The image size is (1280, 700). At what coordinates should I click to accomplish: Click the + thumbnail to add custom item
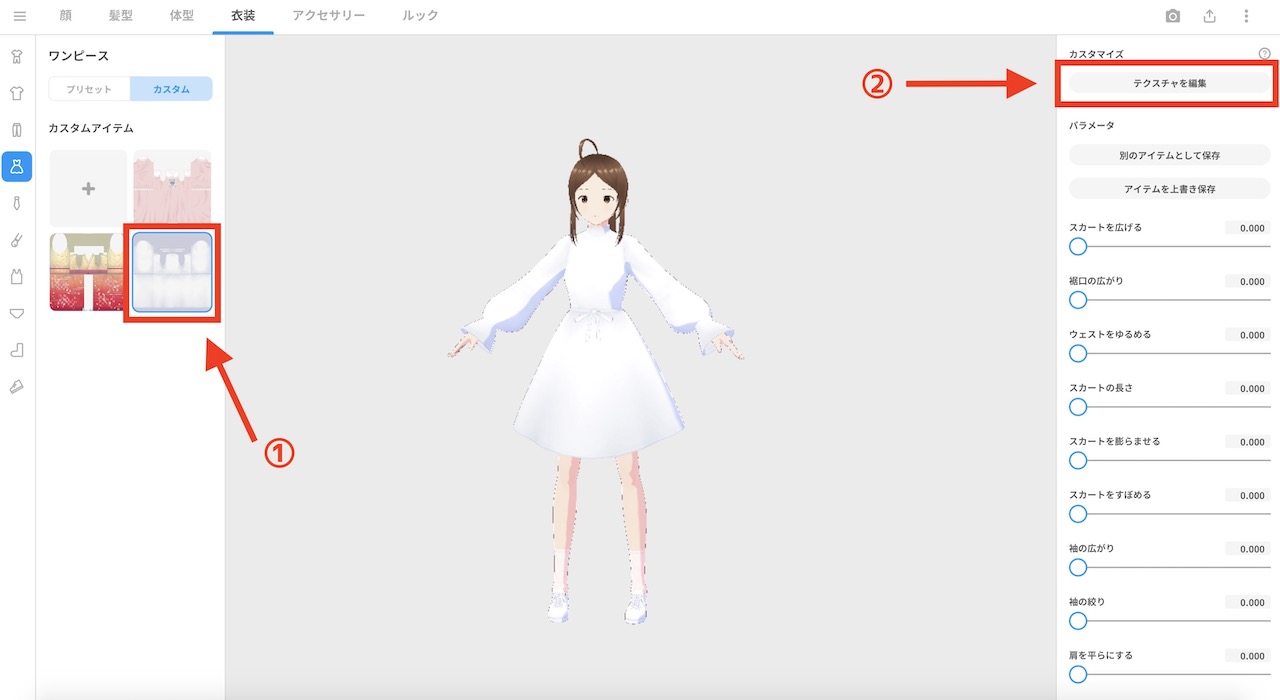(88, 188)
